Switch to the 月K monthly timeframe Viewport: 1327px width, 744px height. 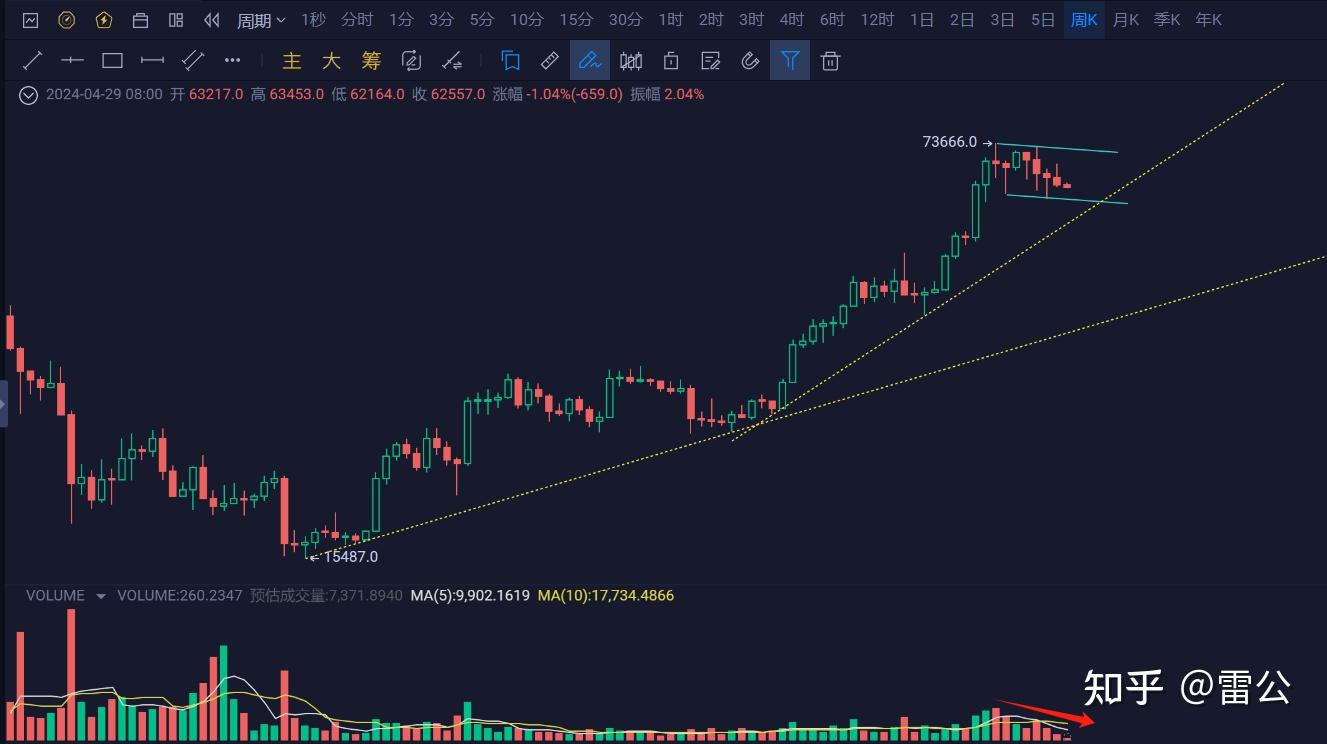[1126, 20]
